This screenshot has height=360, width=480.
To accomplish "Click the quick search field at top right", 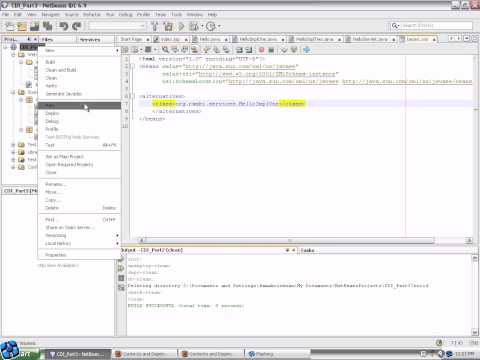I will point(432,26).
